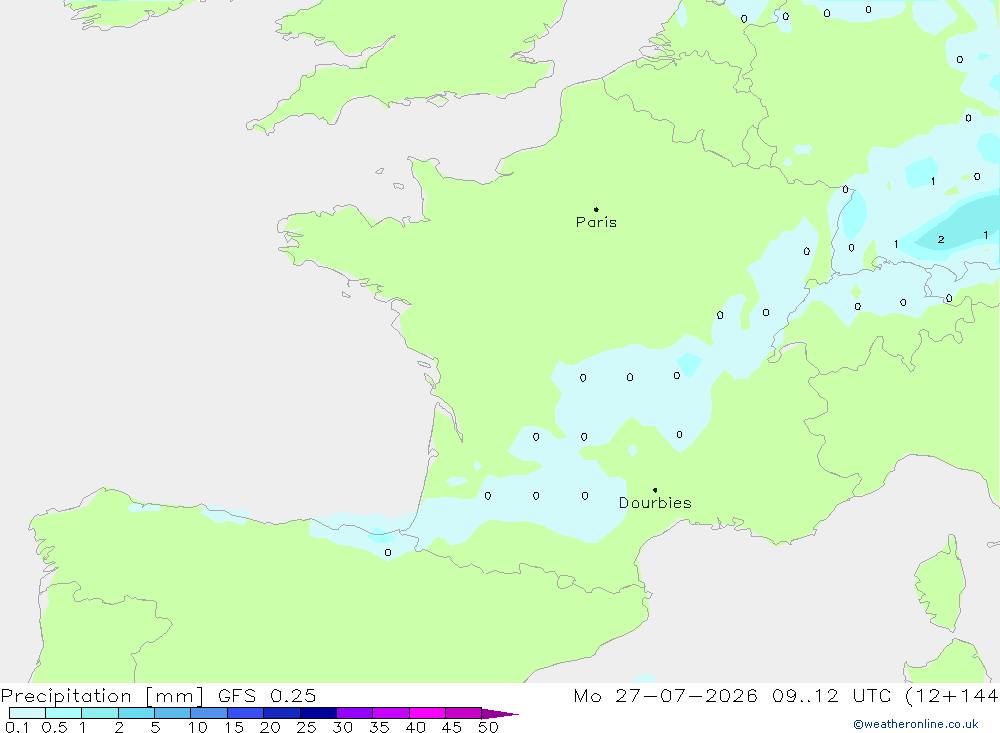
Task: Pick the 20–25 mm dark blue legend swatch
Action: coord(282,713)
